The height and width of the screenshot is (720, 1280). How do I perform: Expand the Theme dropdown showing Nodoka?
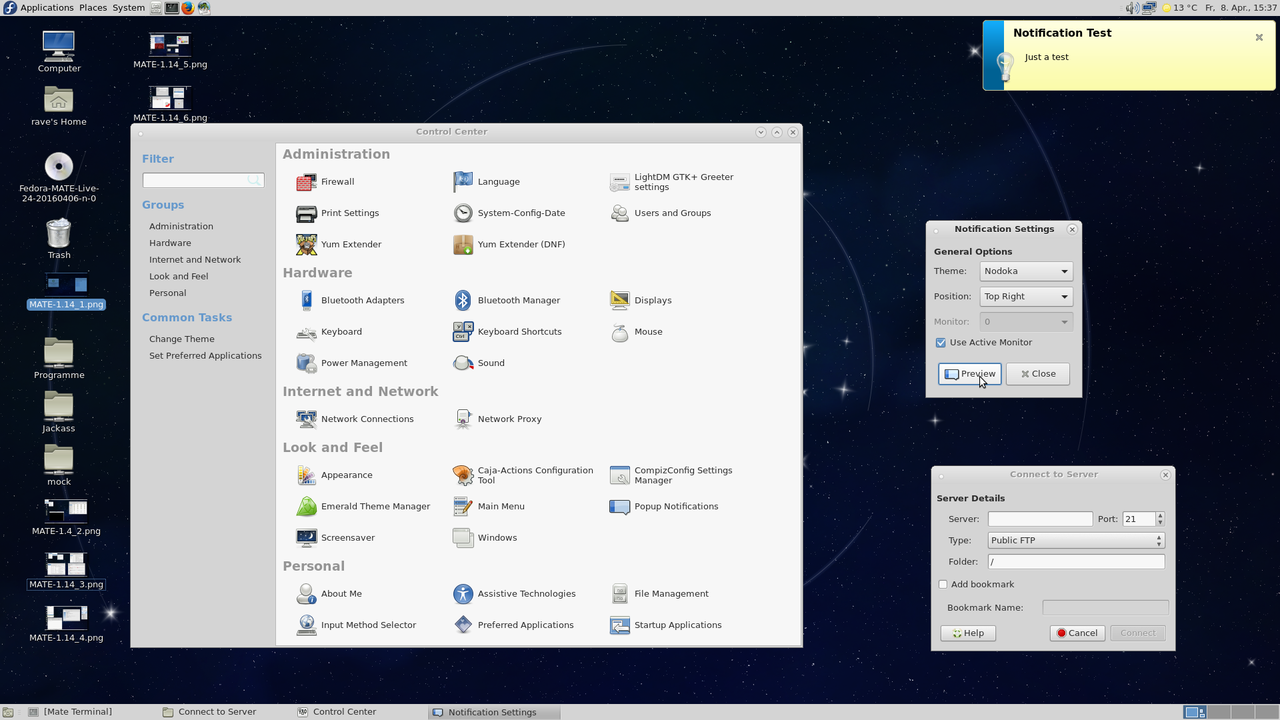click(1026, 271)
